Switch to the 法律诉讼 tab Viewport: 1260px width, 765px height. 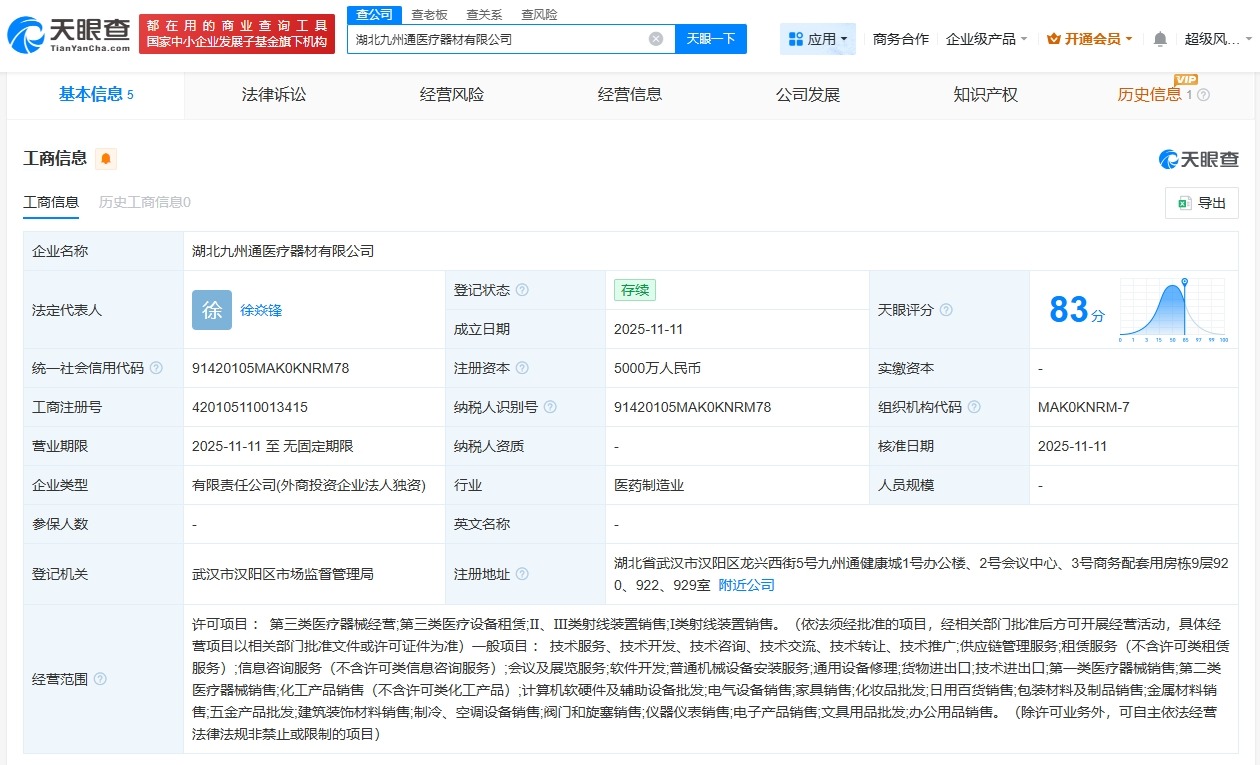(x=273, y=95)
